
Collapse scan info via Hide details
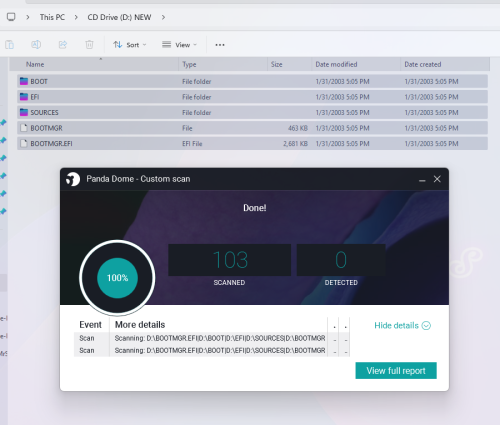(x=402, y=325)
